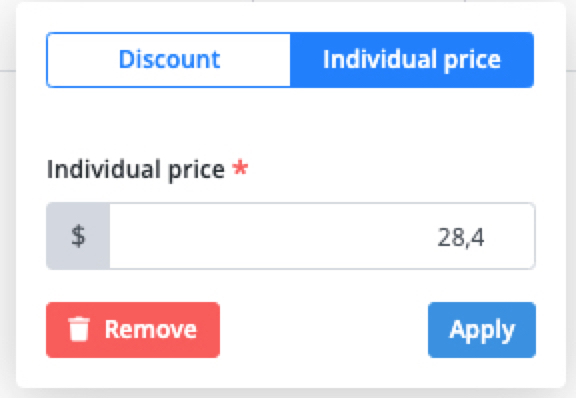Click the dollar sign currency prefix
The image size is (576, 398).
tap(78, 236)
